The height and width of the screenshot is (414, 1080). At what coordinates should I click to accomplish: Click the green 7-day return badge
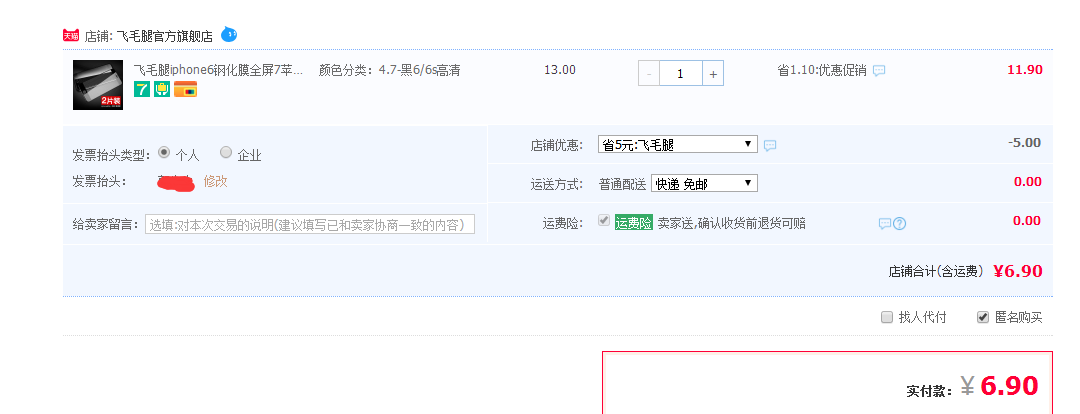click(141, 89)
